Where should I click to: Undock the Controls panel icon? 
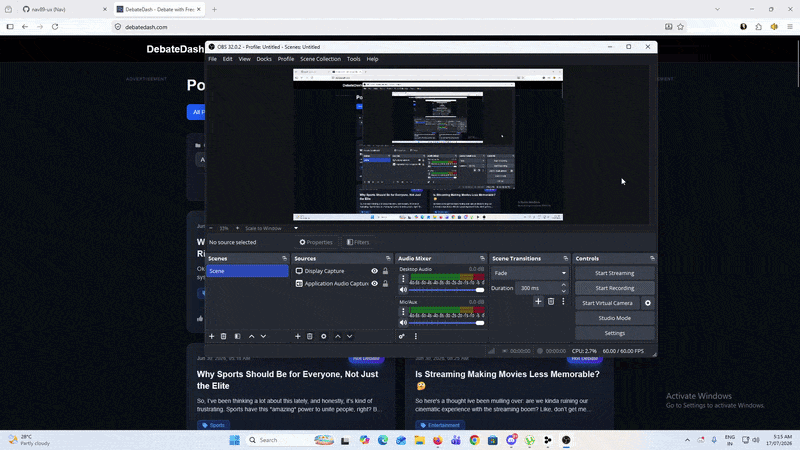point(652,258)
